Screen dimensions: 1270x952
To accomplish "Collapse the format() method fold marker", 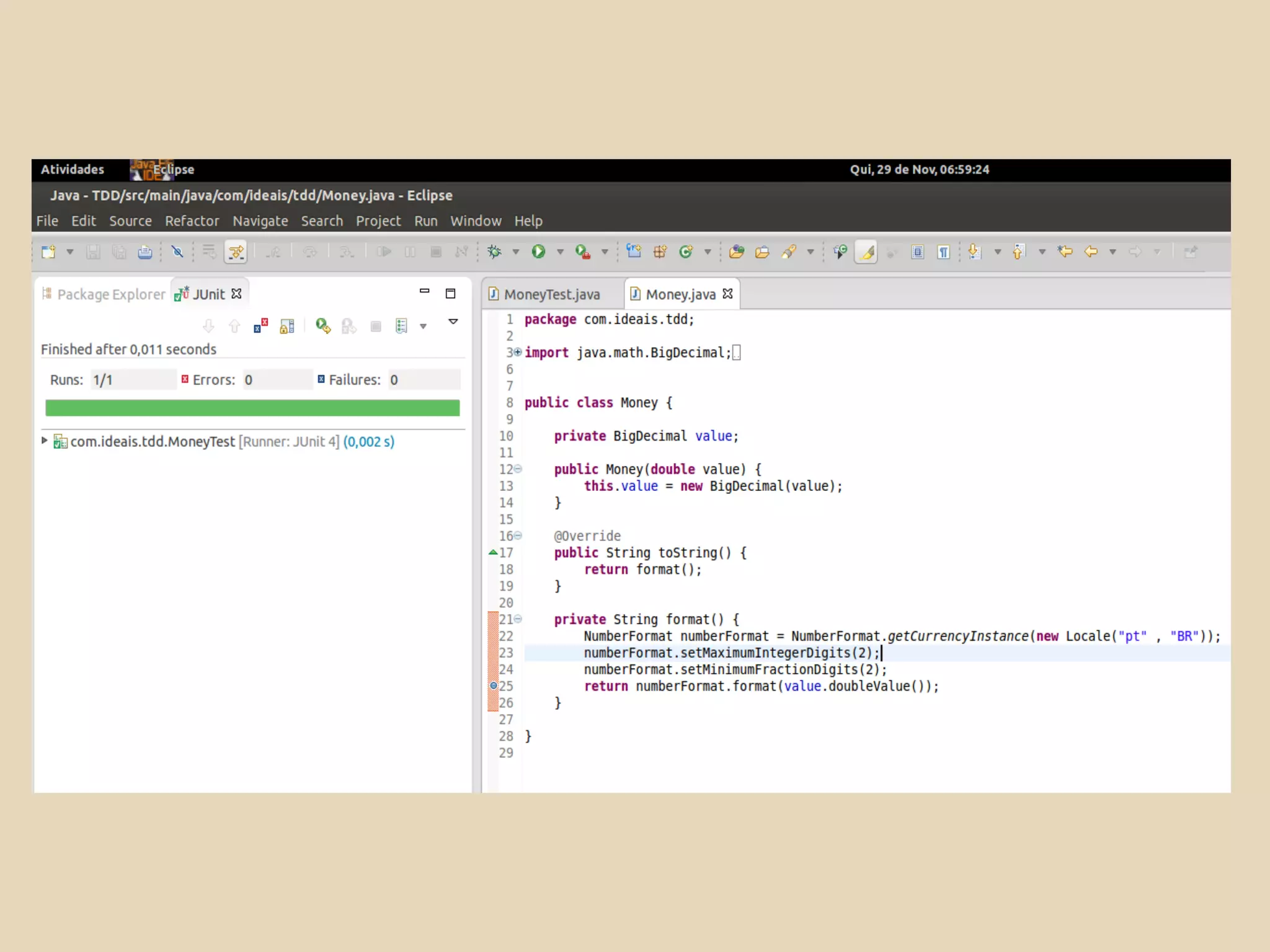I will pyautogui.click(x=518, y=619).
